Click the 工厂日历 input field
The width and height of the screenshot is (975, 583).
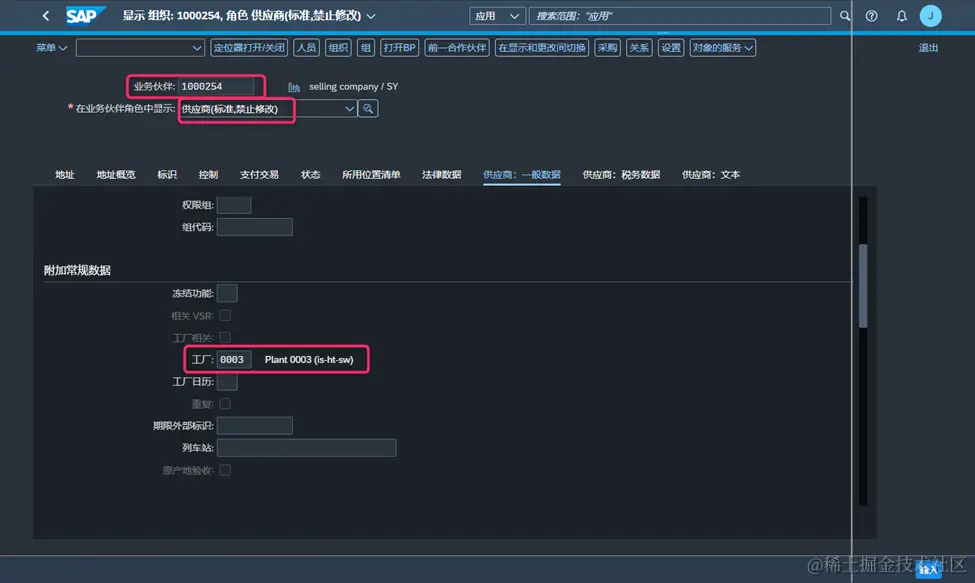[227, 382]
